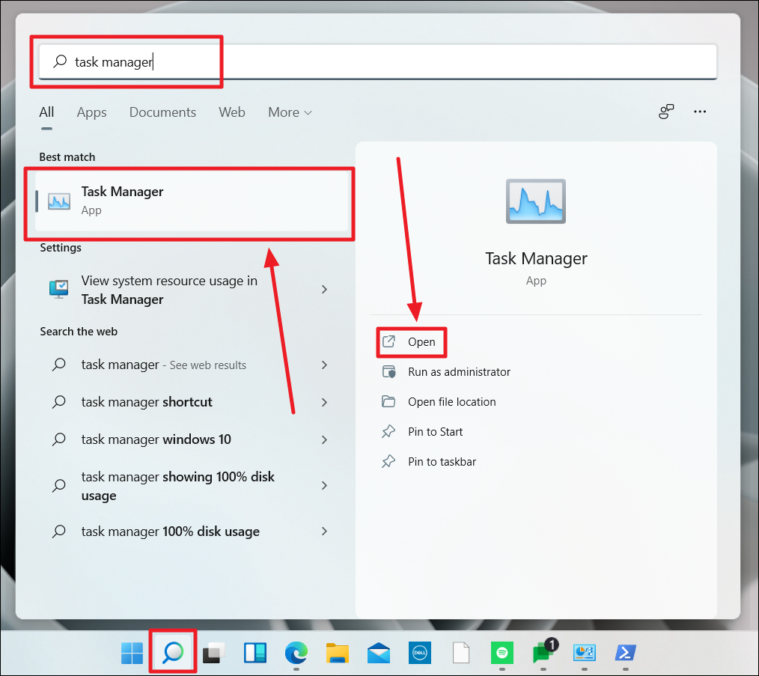Image resolution: width=759 pixels, height=676 pixels.
Task: Open the chat app with notification badge
Action: [x=544, y=651]
